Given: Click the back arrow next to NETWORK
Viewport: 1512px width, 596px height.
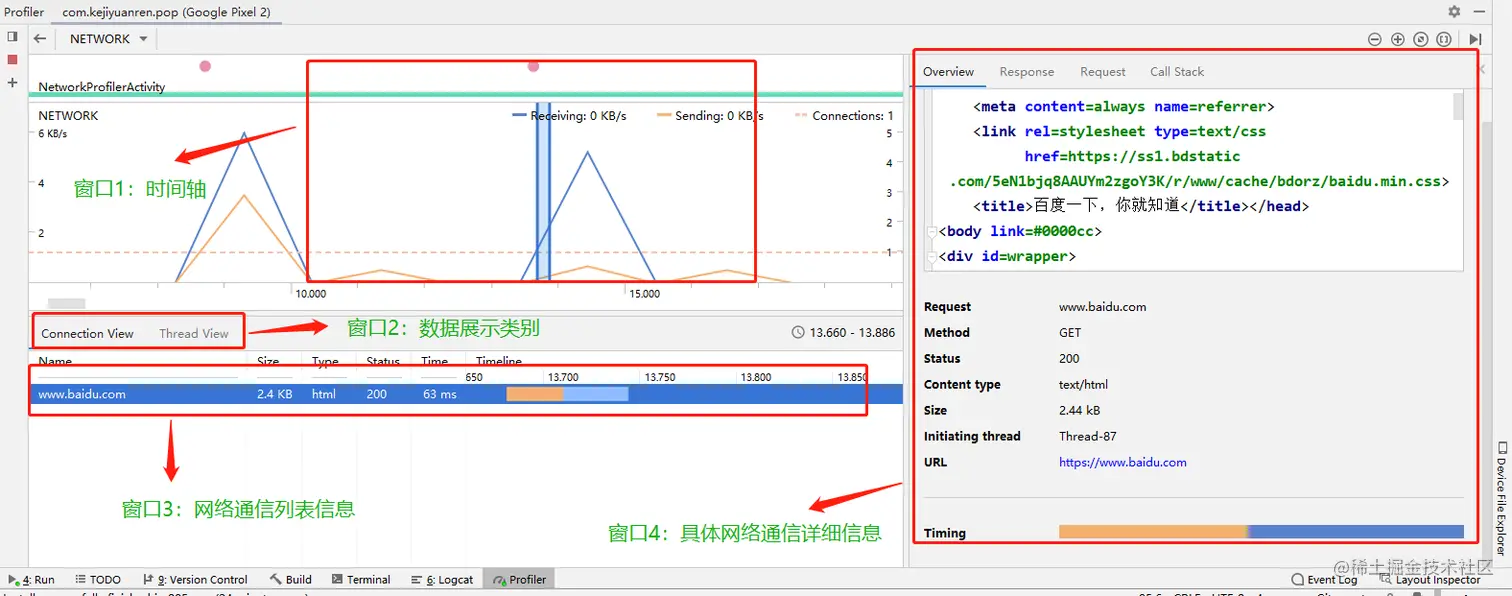Looking at the screenshot, I should (39, 38).
